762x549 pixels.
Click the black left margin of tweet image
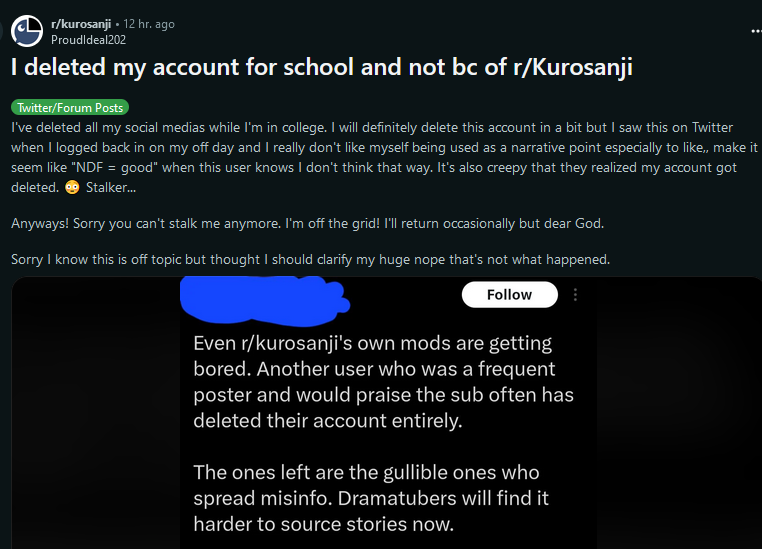point(96,413)
